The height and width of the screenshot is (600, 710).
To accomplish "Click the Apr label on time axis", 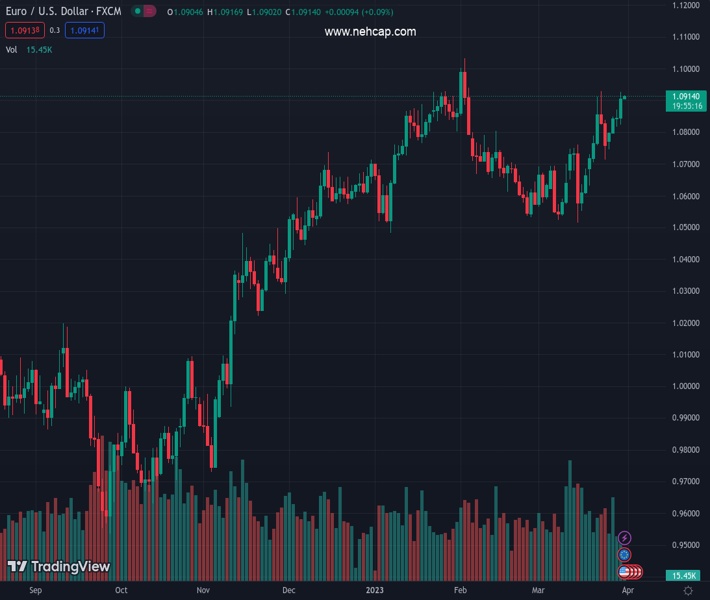I will 628,591.
